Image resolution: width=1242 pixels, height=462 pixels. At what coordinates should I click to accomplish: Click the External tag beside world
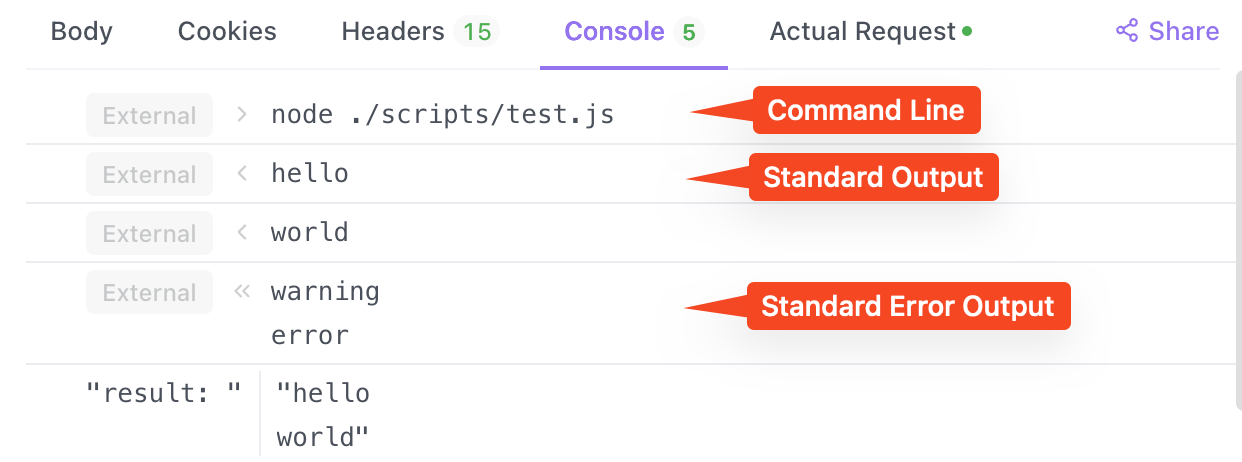[x=149, y=233]
